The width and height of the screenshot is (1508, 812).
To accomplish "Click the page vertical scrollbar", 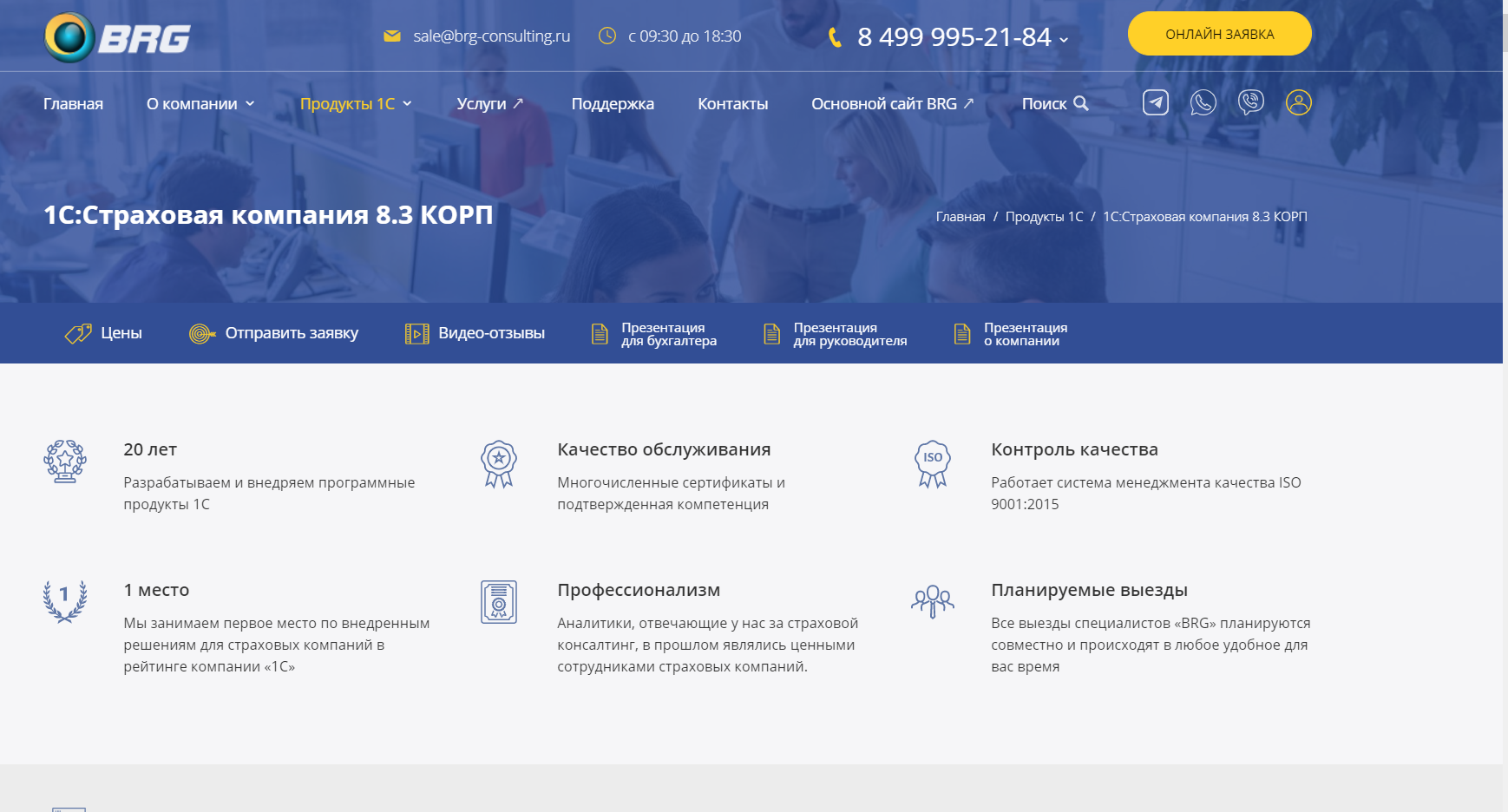I will (1505, 406).
